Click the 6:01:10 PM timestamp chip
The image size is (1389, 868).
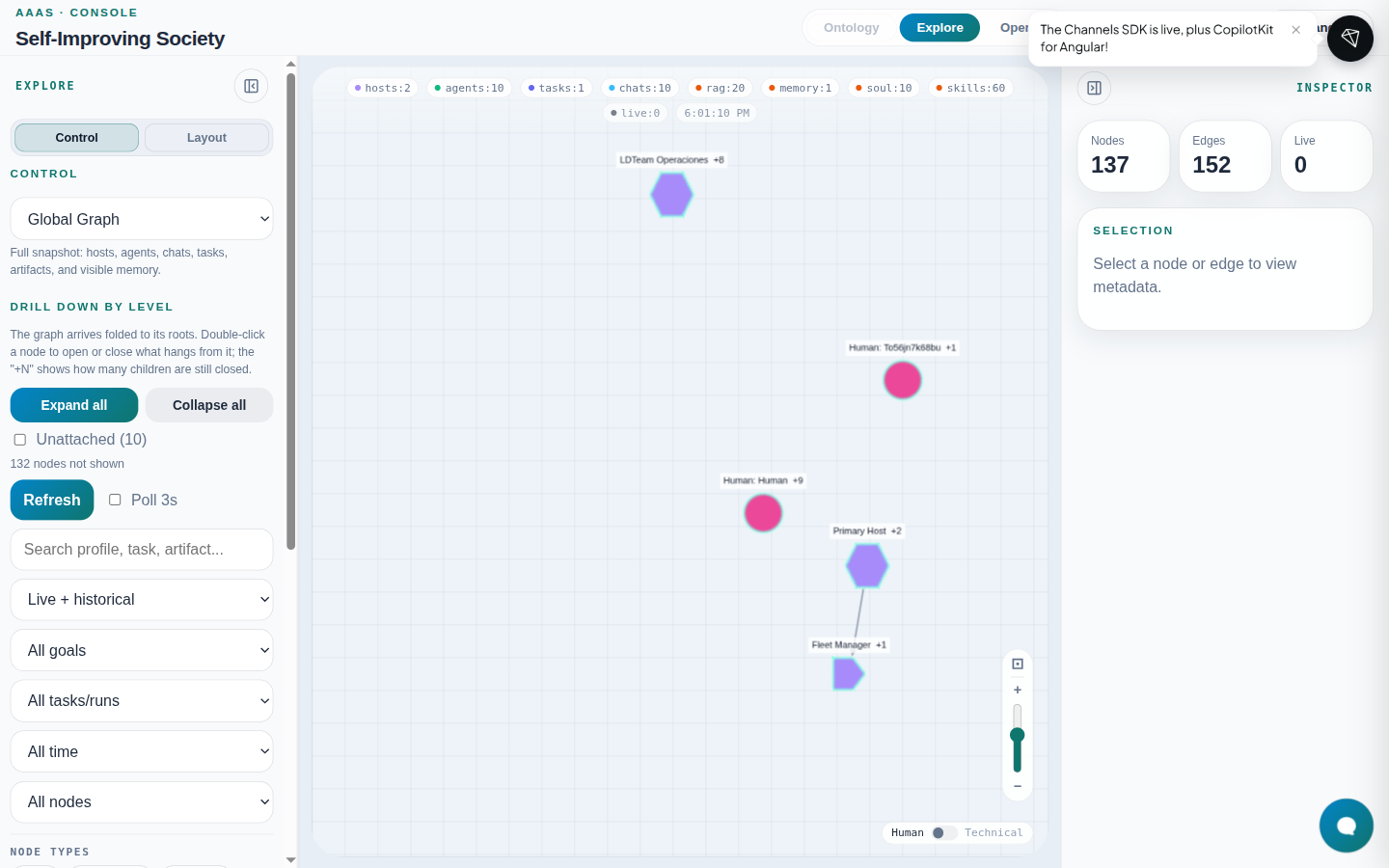(x=717, y=113)
